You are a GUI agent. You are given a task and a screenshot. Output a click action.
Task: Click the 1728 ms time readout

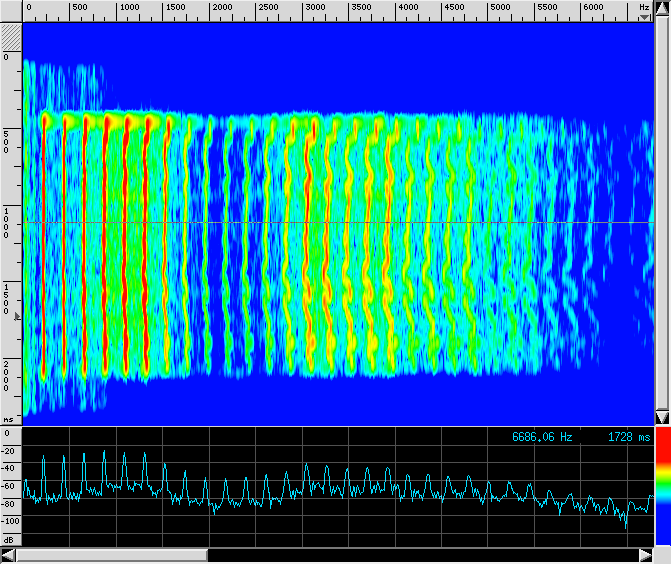628,437
